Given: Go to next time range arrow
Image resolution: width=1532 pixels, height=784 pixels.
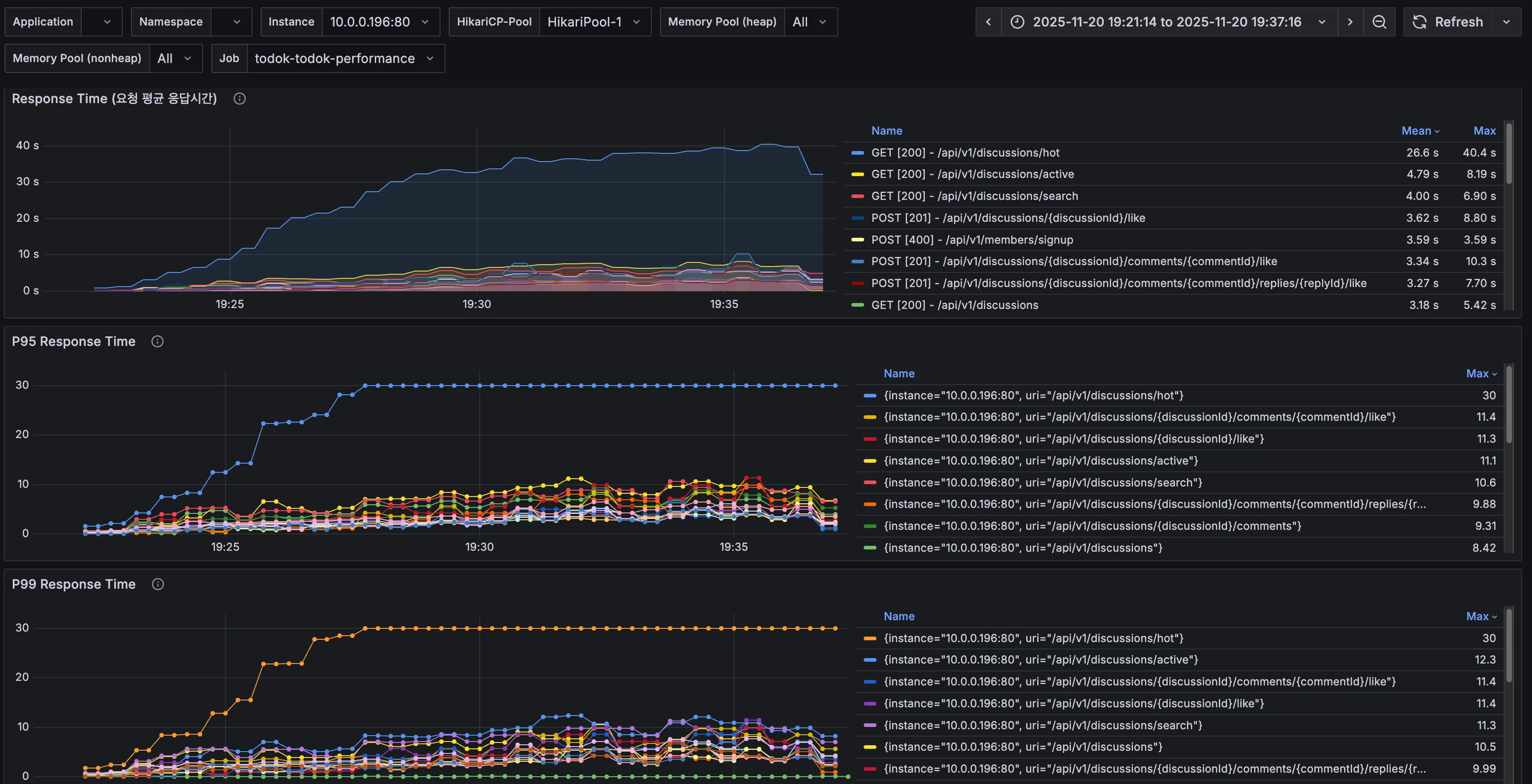Looking at the screenshot, I should pyautogui.click(x=1350, y=22).
